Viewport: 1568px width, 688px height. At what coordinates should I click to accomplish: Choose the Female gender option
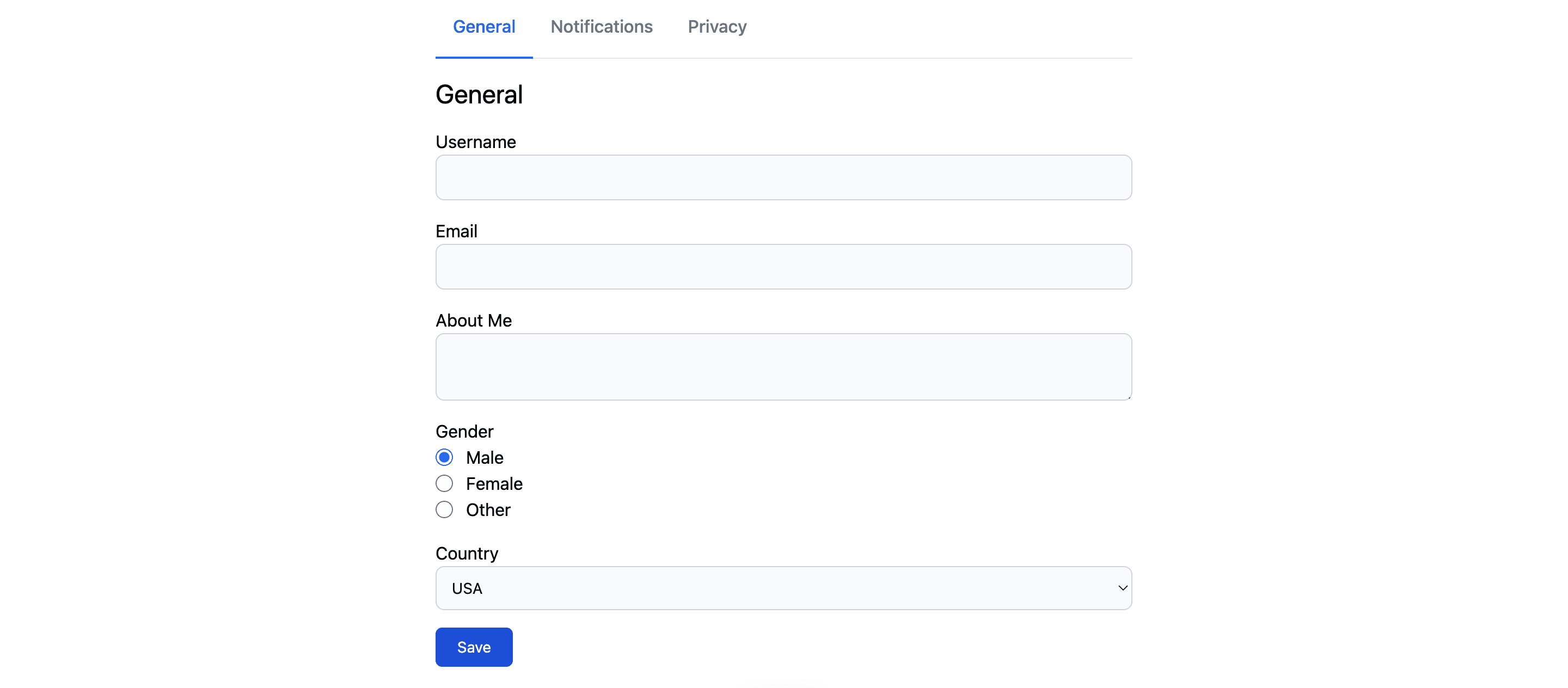(x=444, y=483)
